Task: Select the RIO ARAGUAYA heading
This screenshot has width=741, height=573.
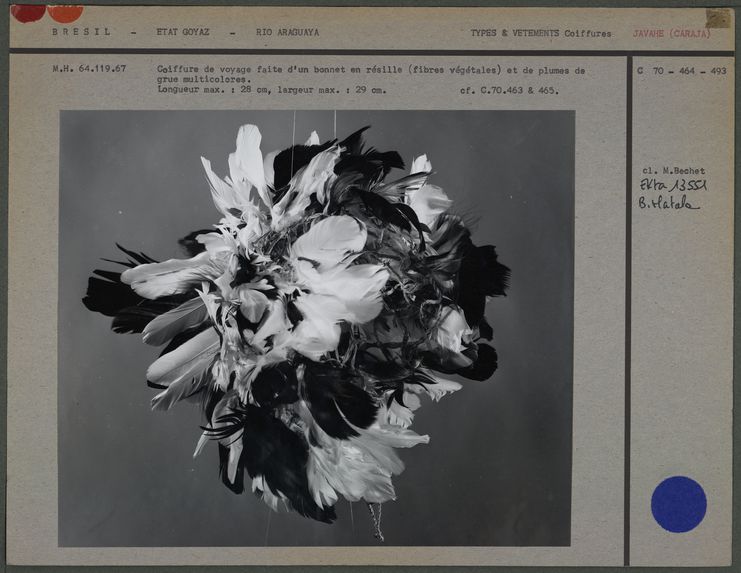Action: [x=287, y=32]
